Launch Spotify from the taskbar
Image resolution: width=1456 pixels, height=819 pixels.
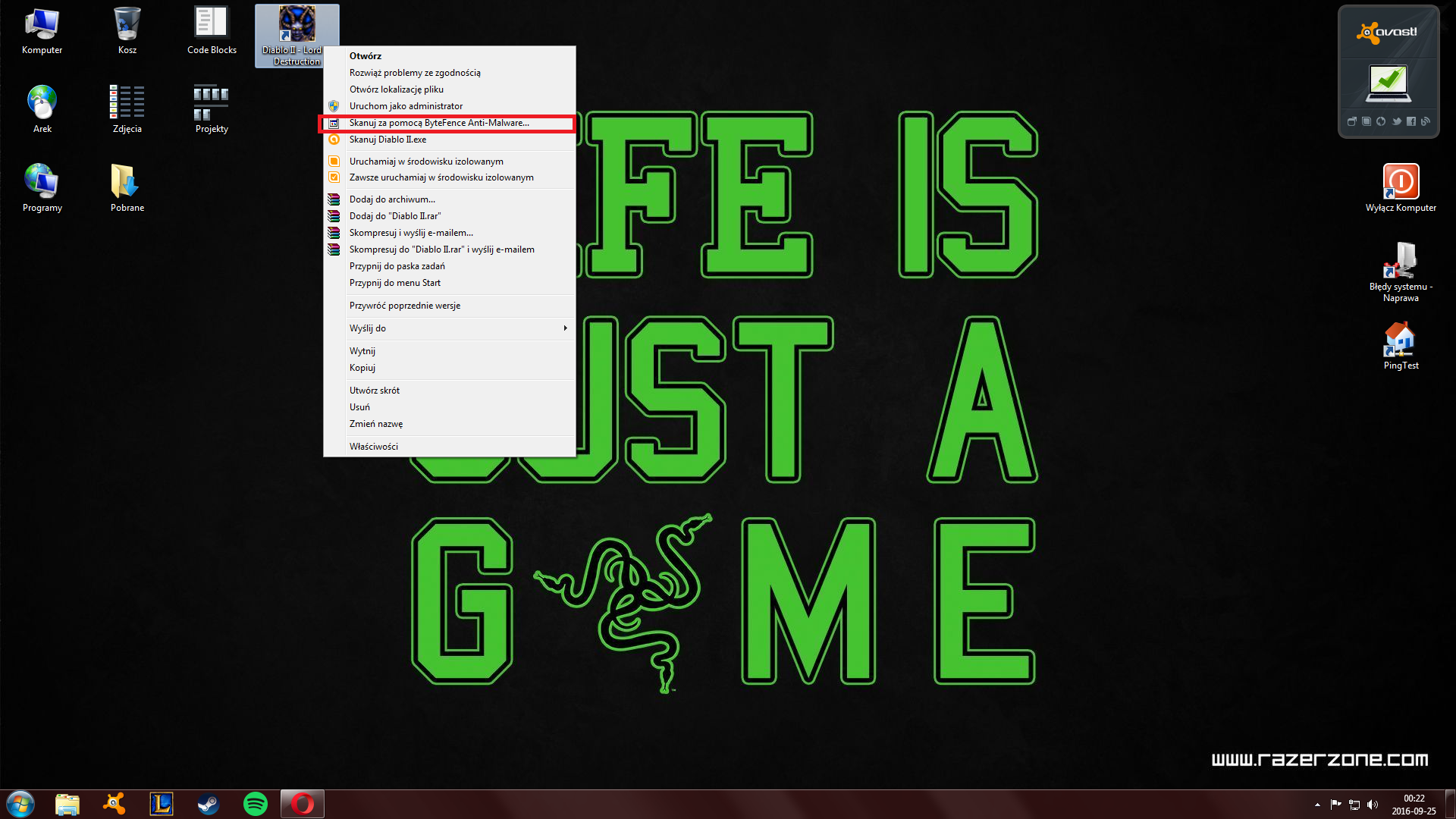coord(256,803)
